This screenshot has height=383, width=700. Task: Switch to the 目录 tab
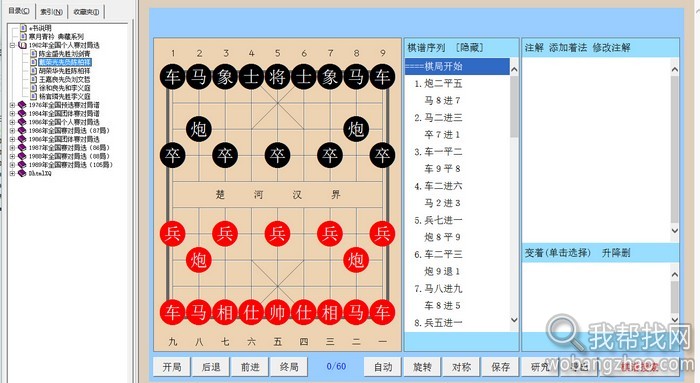click(19, 11)
